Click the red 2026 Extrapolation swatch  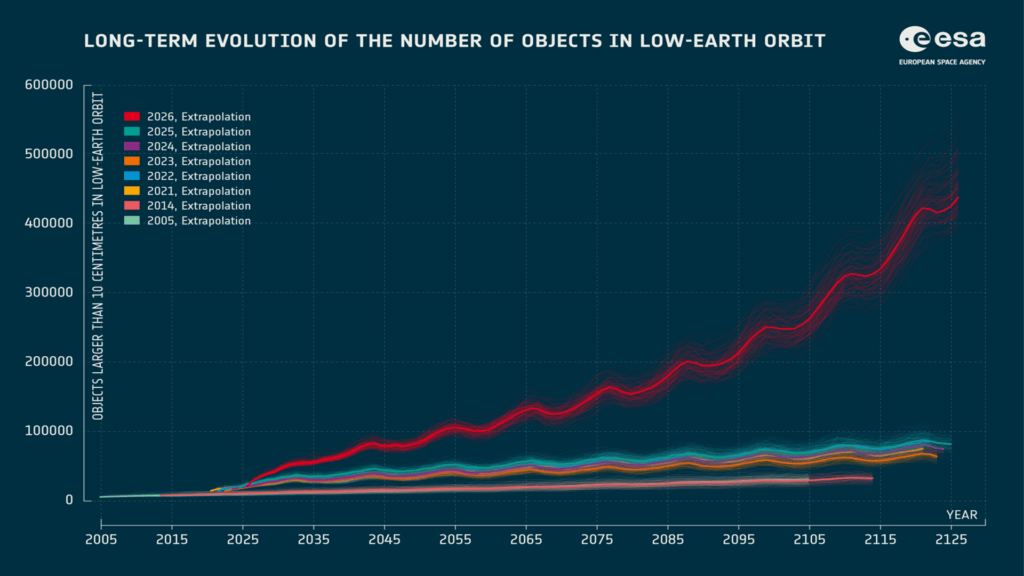132,117
